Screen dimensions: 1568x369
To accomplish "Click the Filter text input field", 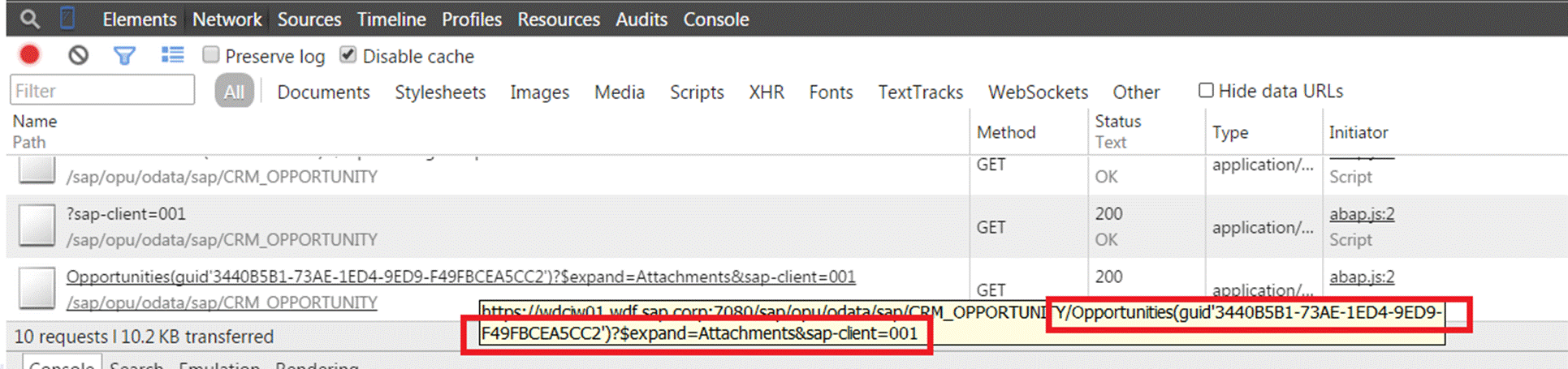I will [x=102, y=90].
